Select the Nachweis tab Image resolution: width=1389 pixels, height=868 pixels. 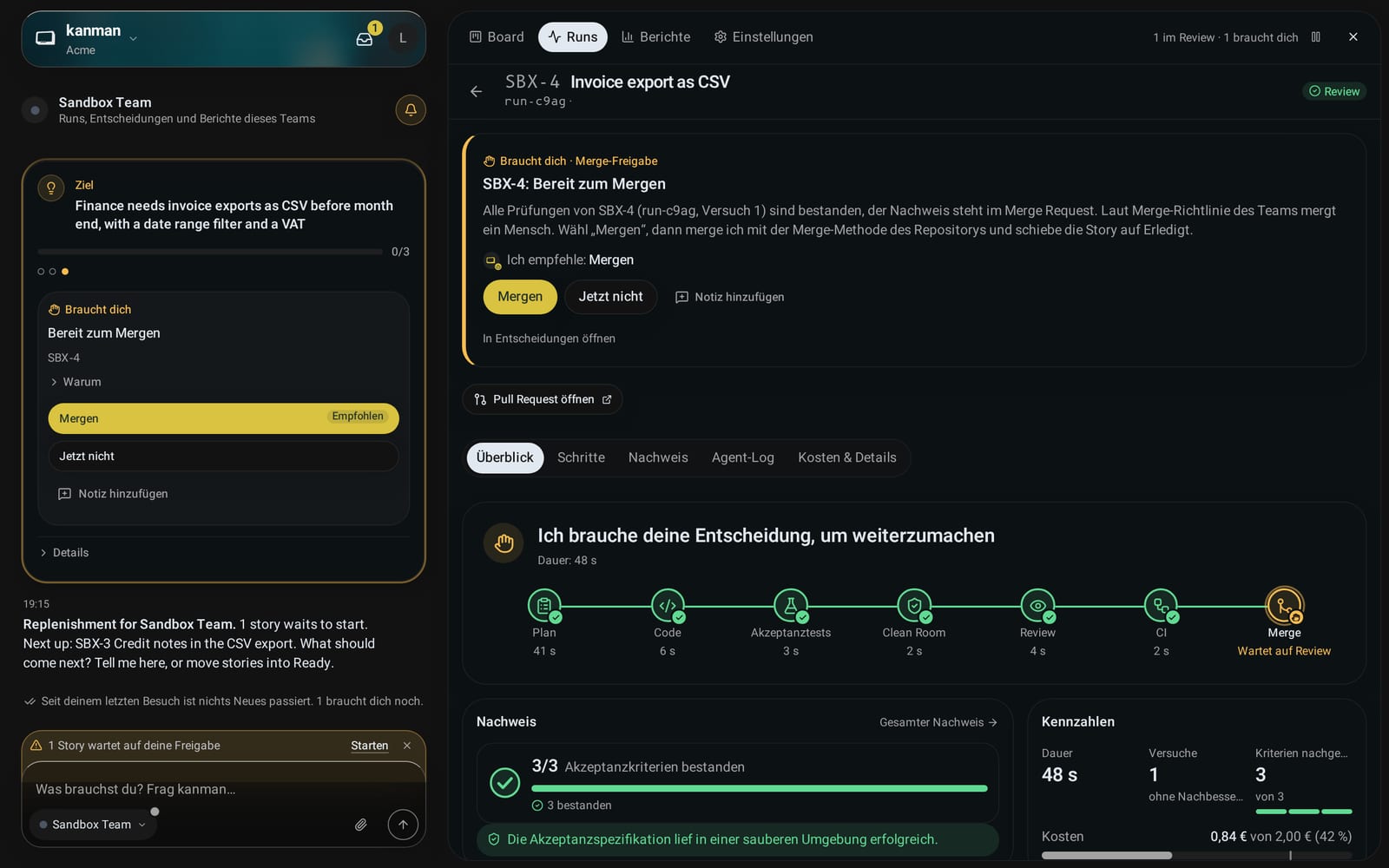click(x=658, y=457)
